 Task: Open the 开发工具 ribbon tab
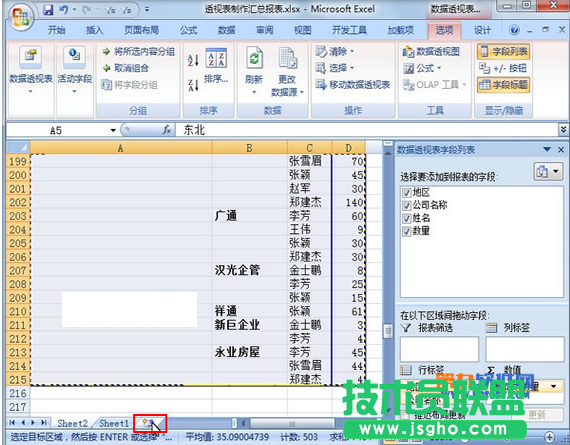coord(349,30)
